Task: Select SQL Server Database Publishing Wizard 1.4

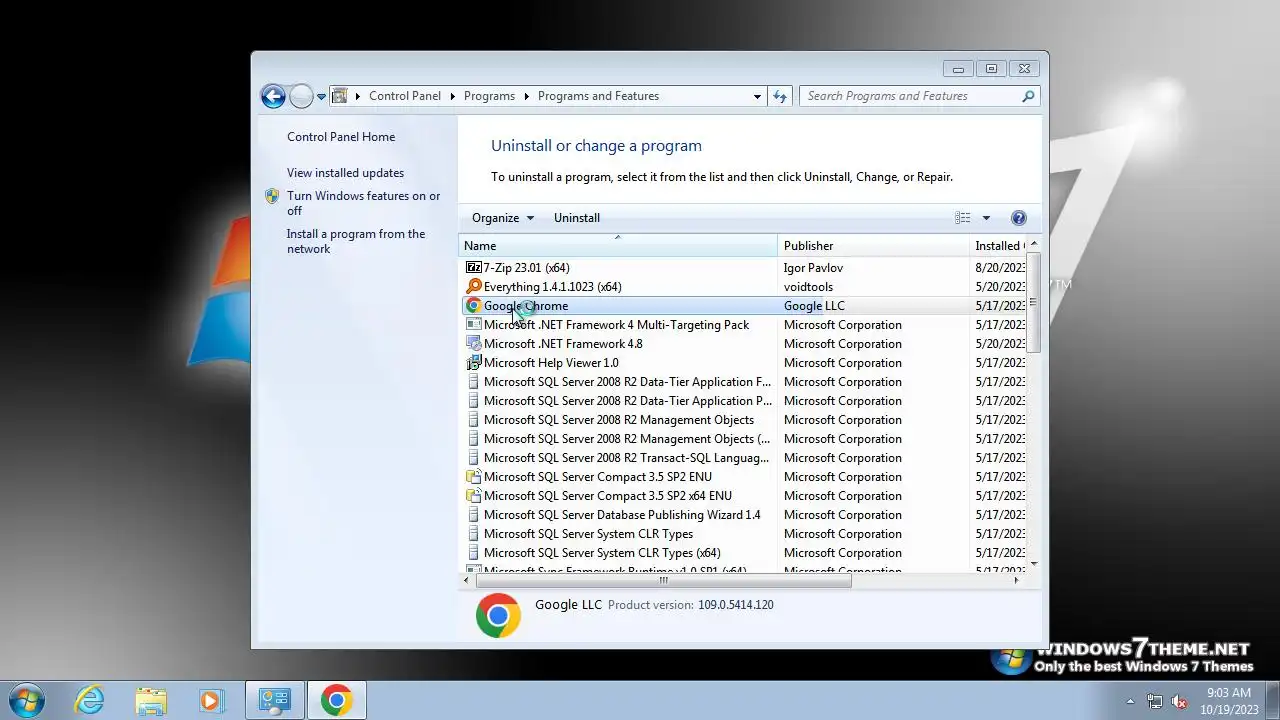Action: pyautogui.click(x=622, y=515)
